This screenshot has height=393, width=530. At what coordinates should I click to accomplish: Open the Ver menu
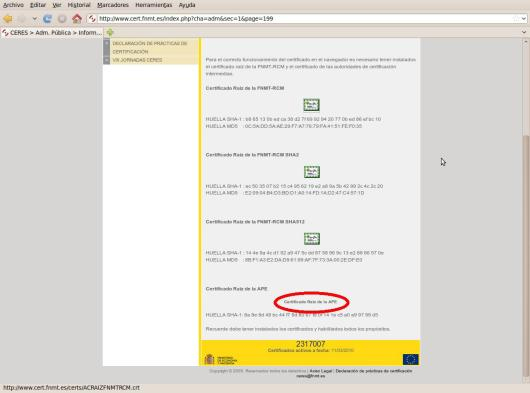click(x=57, y=5)
